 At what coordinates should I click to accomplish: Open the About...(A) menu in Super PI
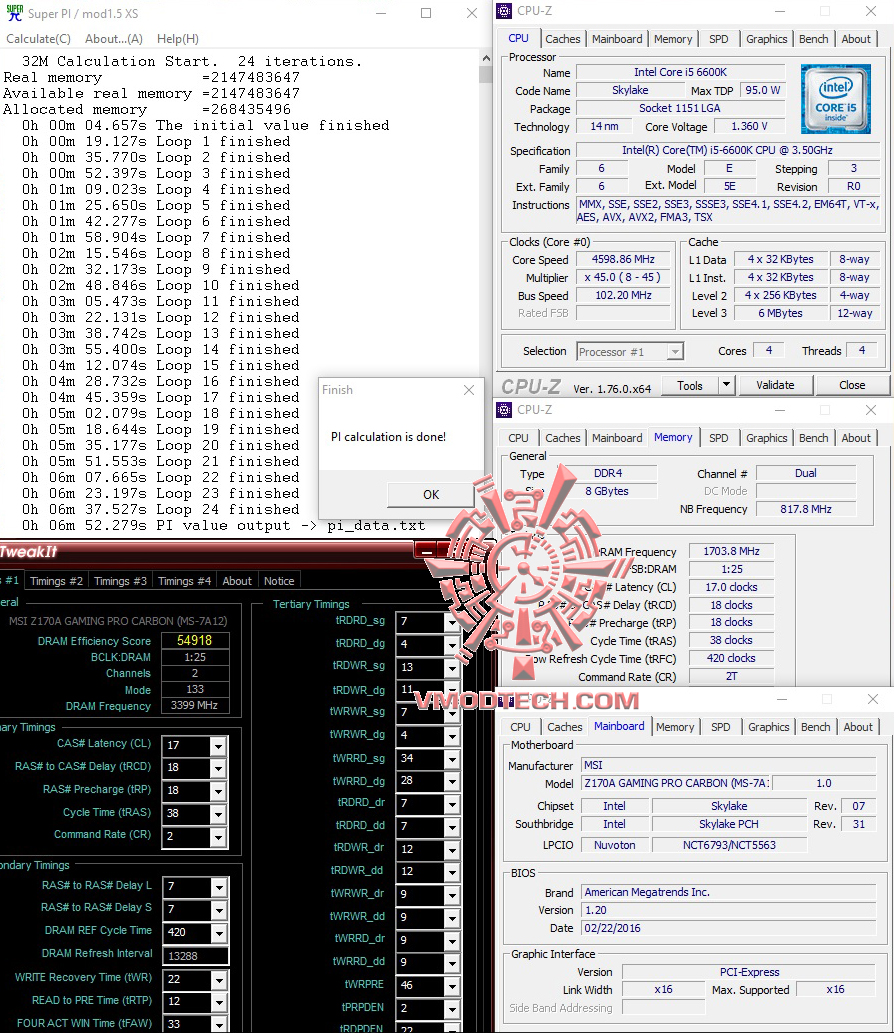114,39
